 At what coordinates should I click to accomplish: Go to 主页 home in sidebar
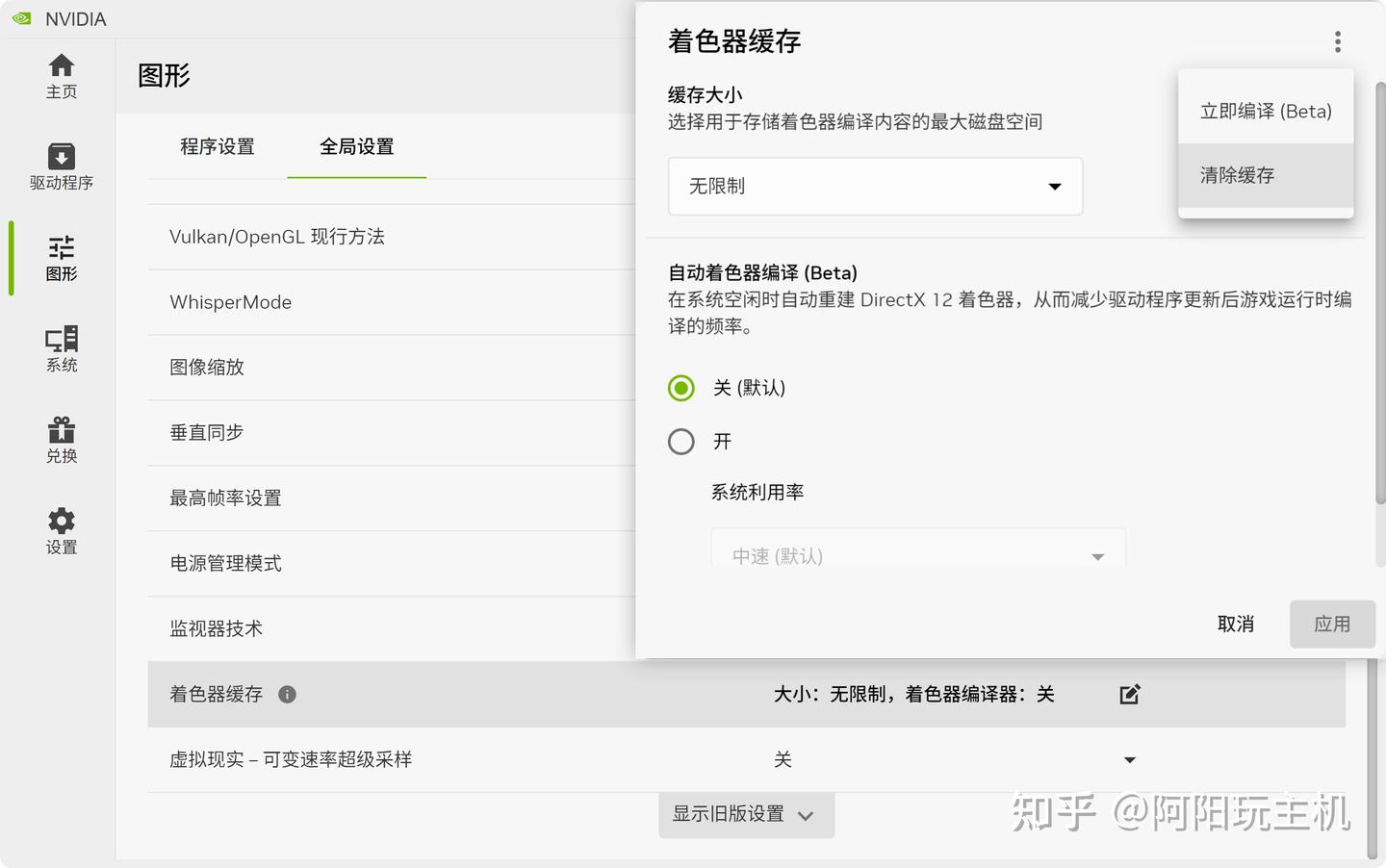[x=62, y=76]
